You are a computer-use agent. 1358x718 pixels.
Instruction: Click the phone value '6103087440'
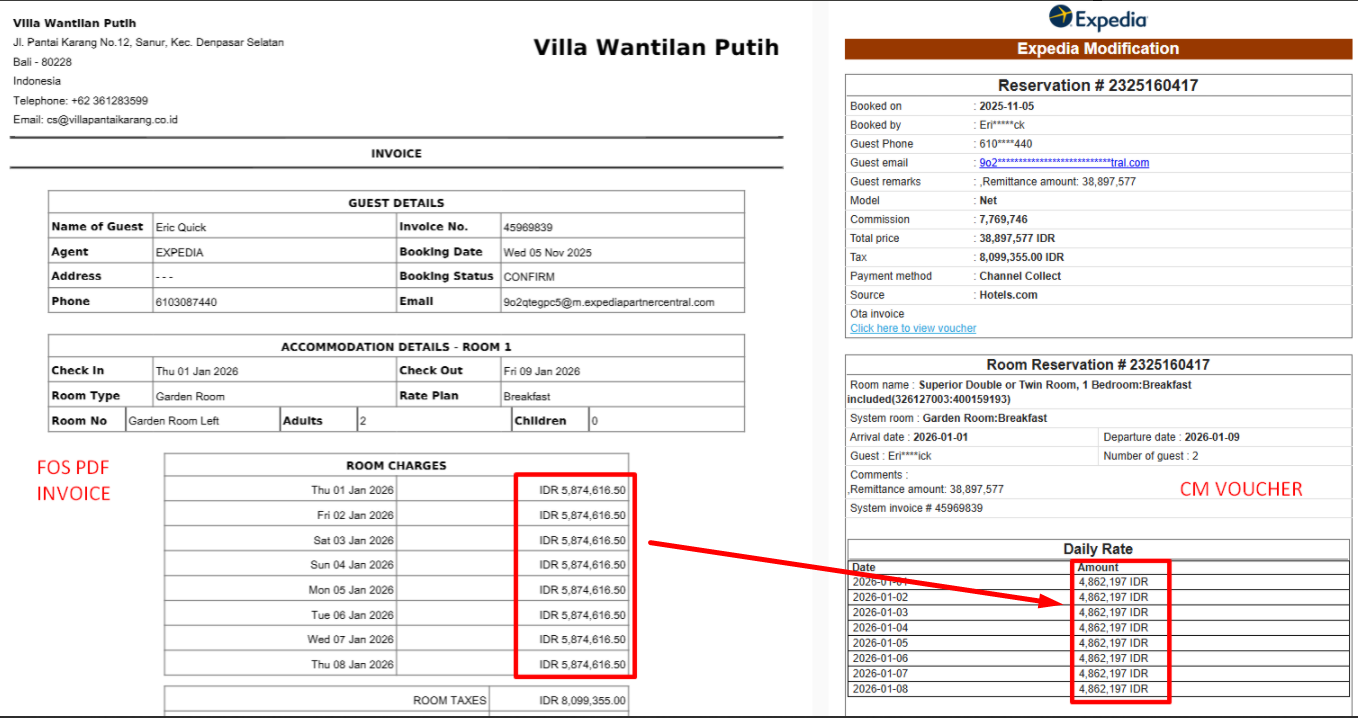click(186, 302)
